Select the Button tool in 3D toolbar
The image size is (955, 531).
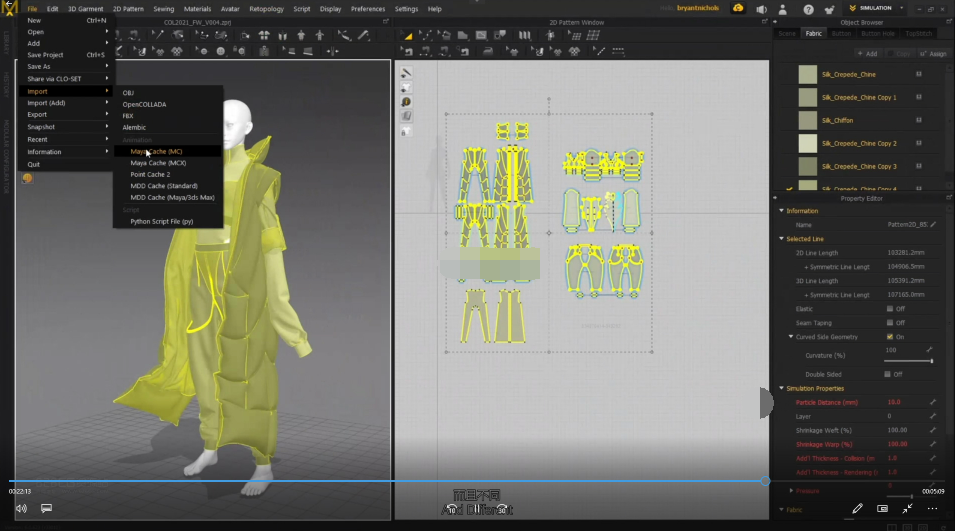coord(220,52)
